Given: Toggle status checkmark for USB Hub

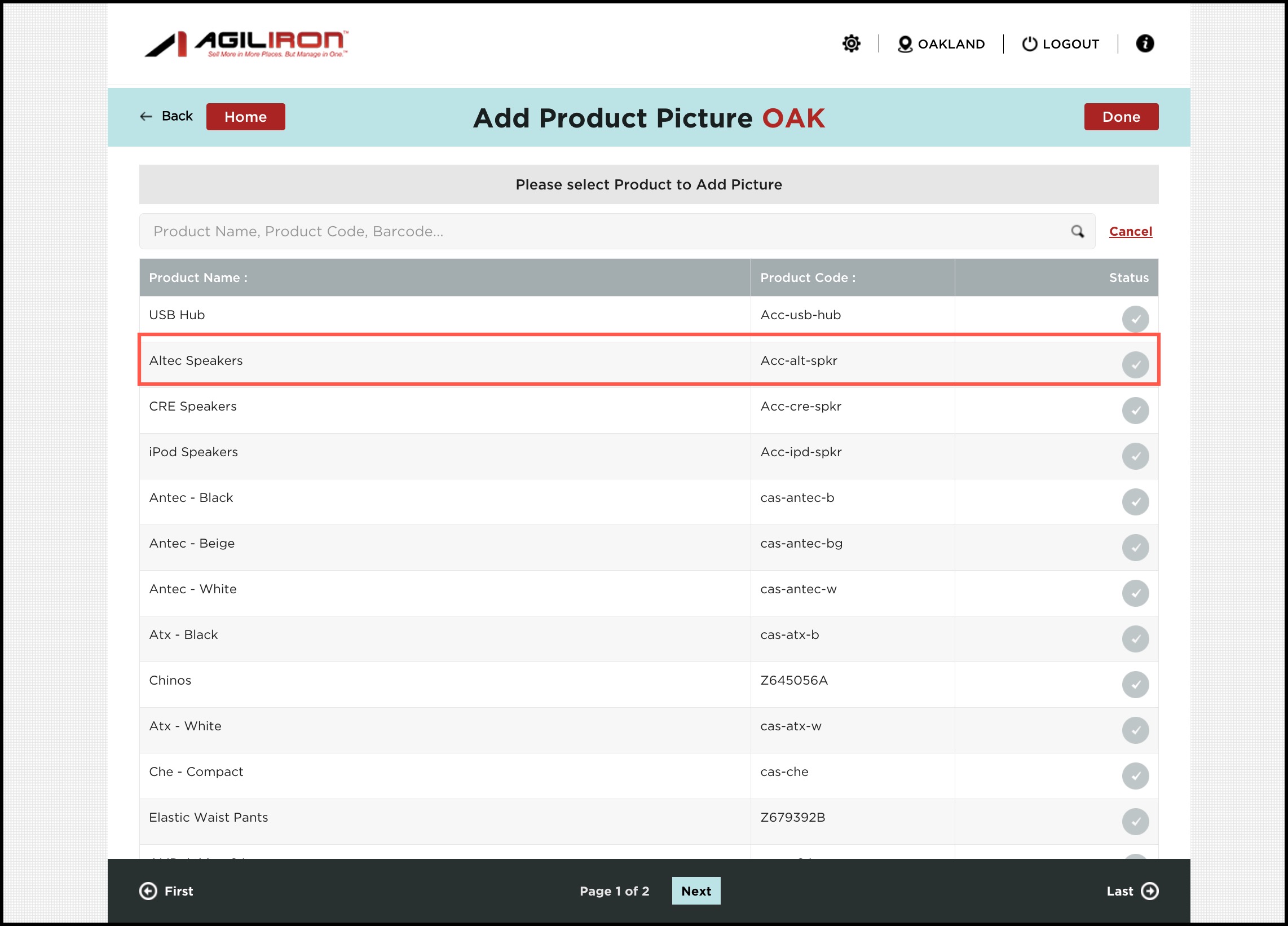Looking at the screenshot, I should [1135, 319].
